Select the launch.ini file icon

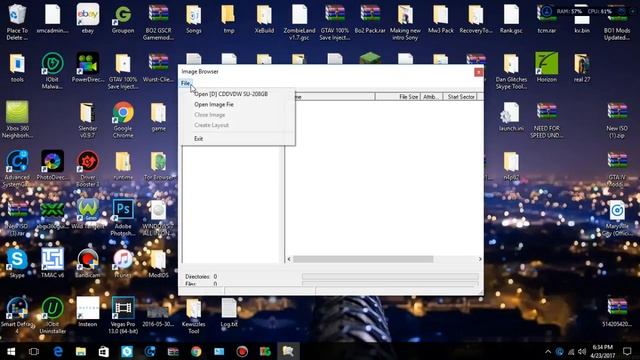511,116
